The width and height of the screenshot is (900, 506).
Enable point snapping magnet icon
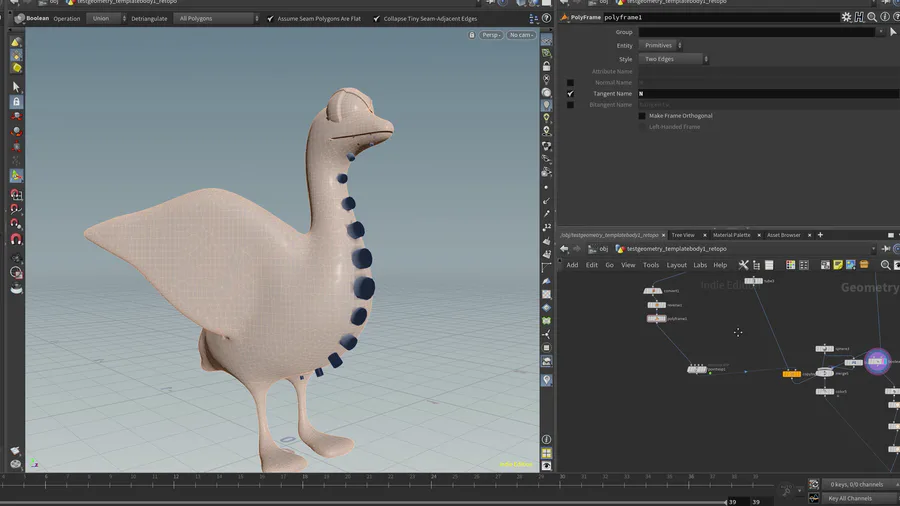click(x=16, y=224)
